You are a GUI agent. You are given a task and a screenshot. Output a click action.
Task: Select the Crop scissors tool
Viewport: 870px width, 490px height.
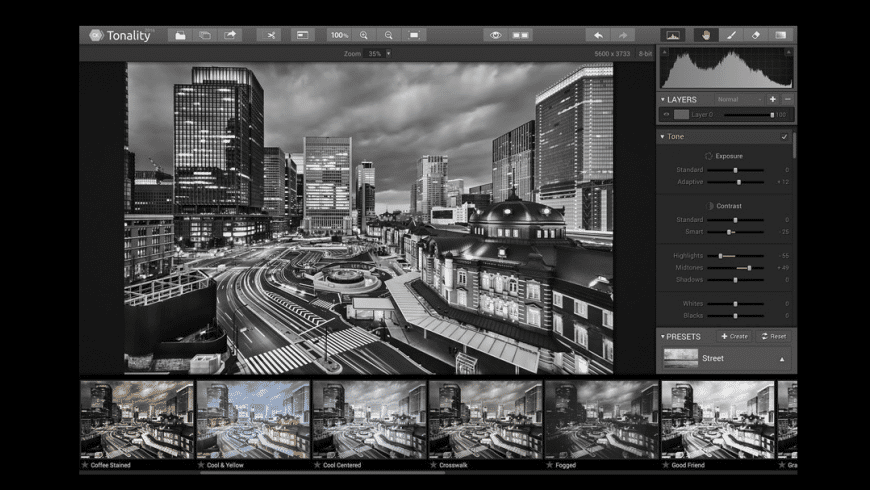point(270,35)
